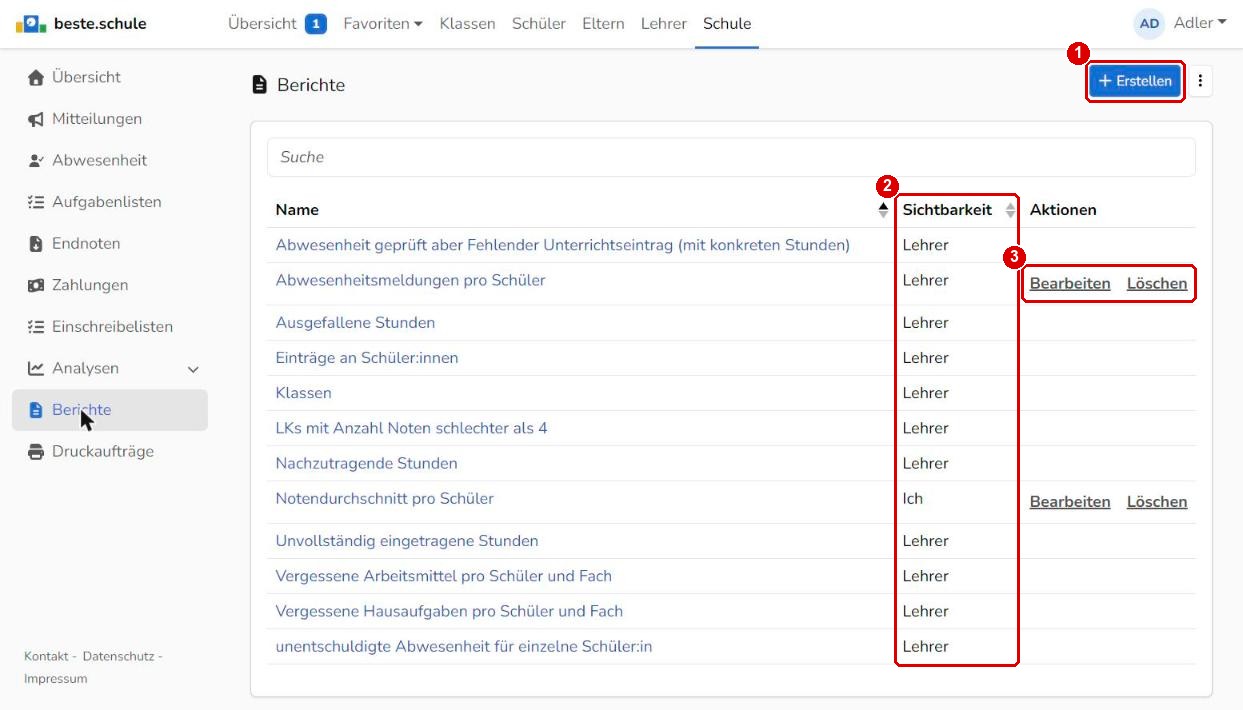1243x710 pixels.
Task: Open the three-dot options menu next to Erstellen
Action: [1201, 81]
